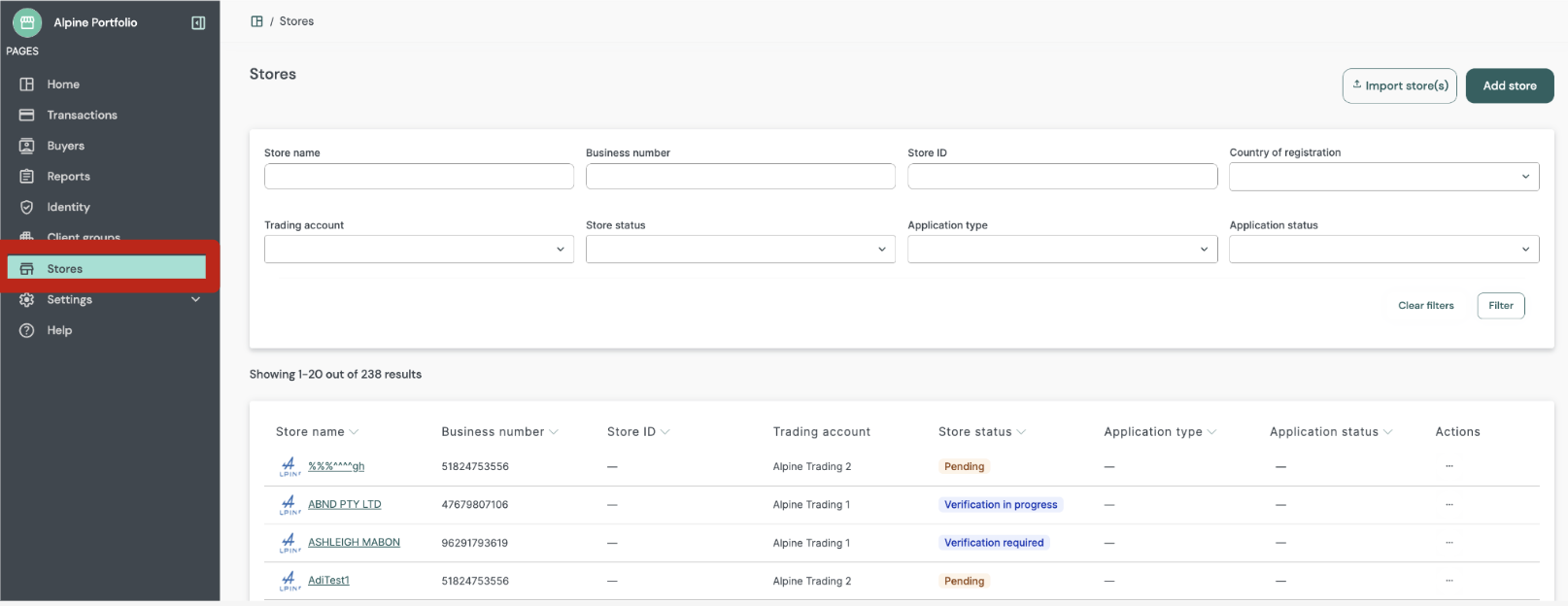Focus the Store name filter field

419,176
